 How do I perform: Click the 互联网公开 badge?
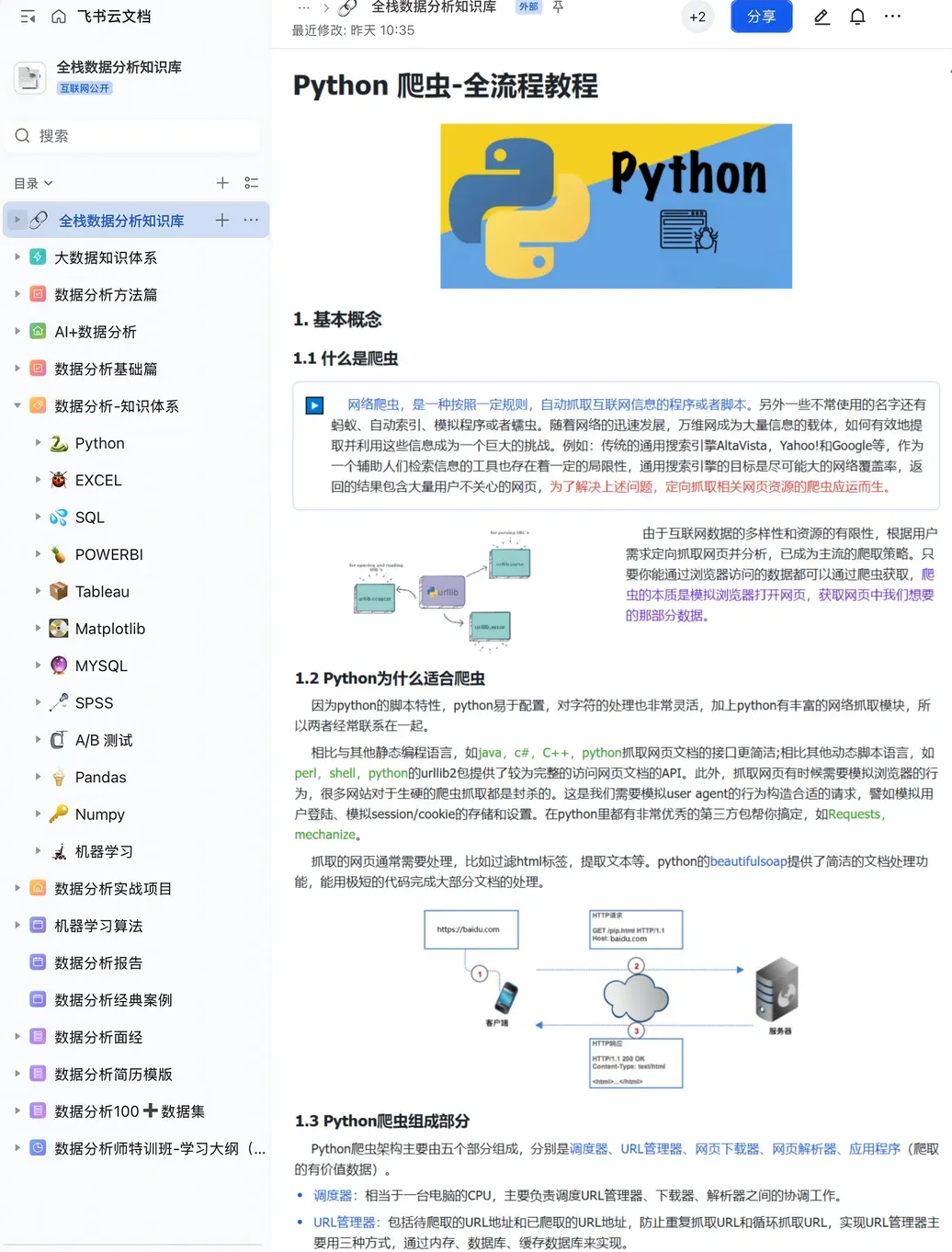85,88
